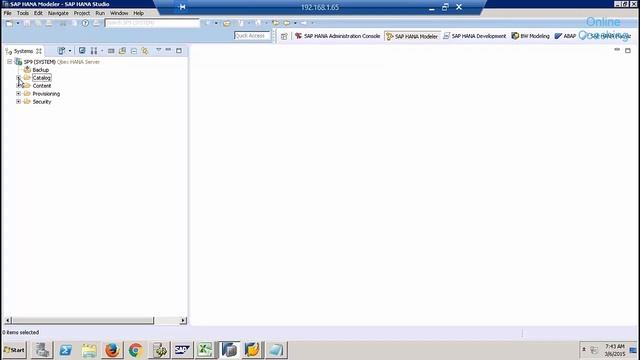
Task: Open the Navigate menu
Action: 58,13
